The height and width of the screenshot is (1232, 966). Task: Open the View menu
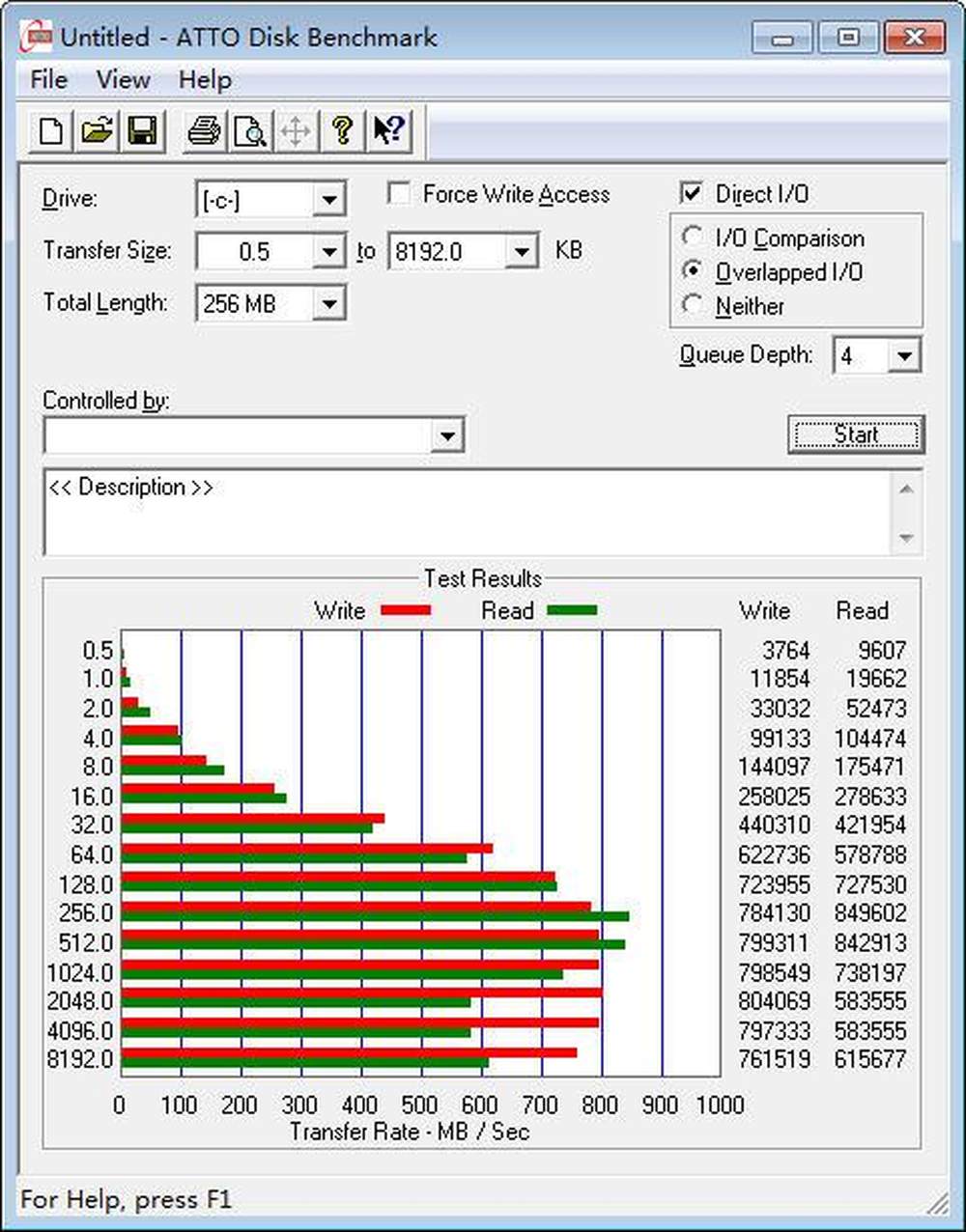coord(123,80)
